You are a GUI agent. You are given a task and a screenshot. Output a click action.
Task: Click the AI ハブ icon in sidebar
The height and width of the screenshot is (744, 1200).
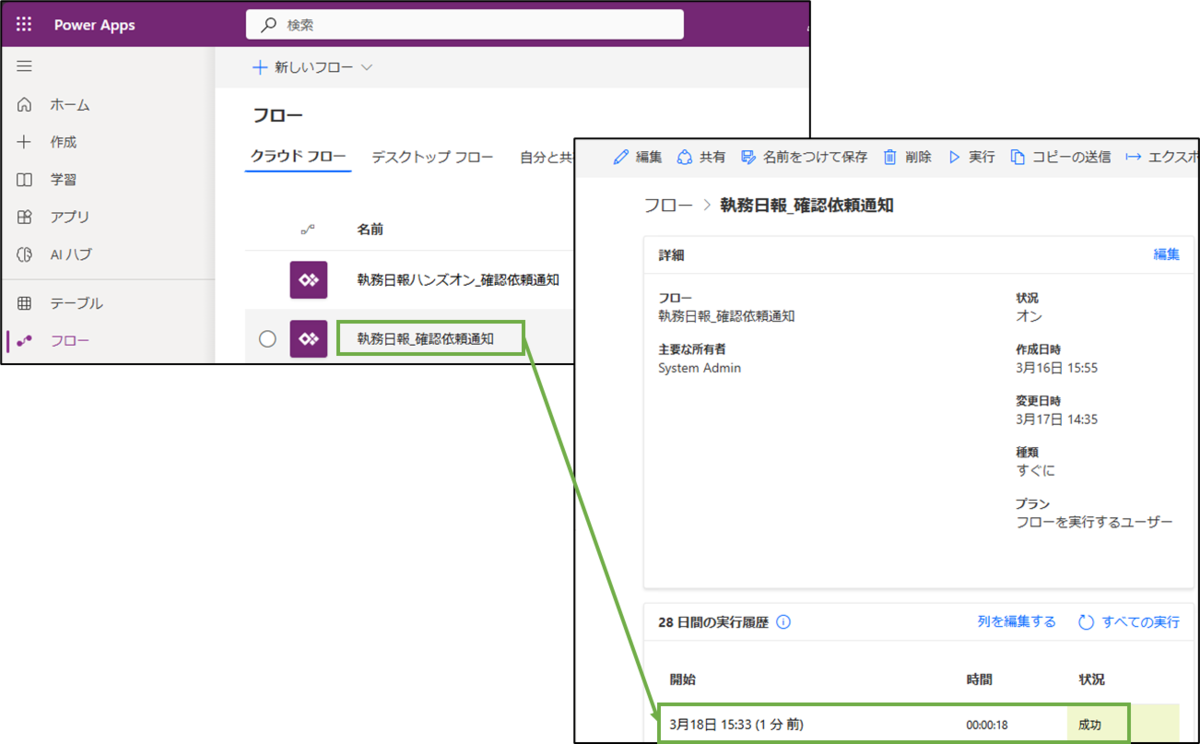pos(25,254)
